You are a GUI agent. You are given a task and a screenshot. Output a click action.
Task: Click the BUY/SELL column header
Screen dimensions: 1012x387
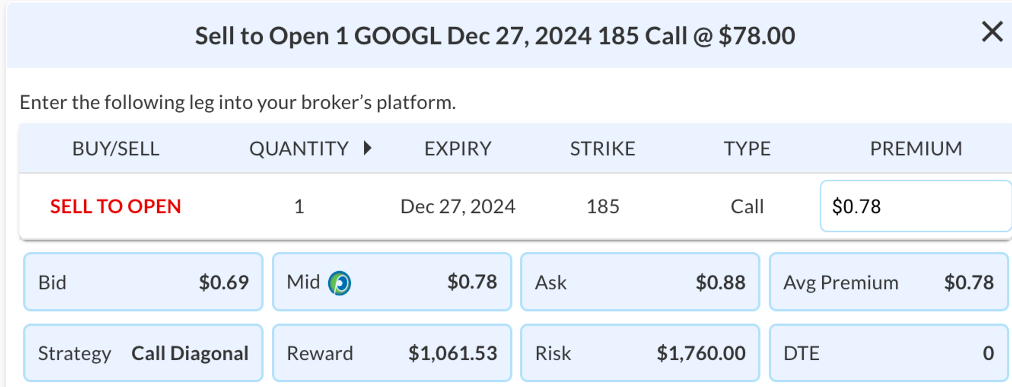pos(116,149)
